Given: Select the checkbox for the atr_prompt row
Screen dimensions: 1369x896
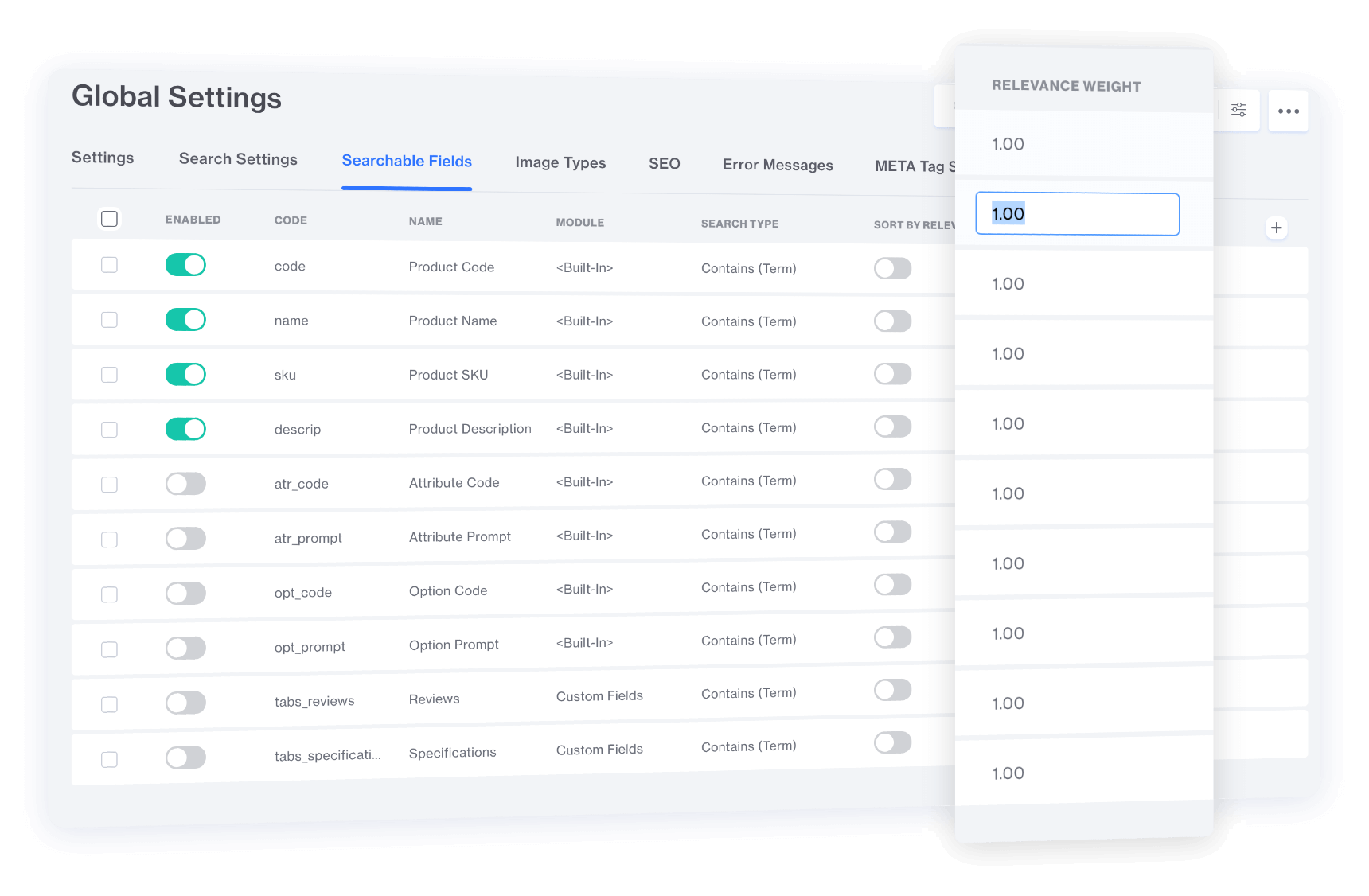Looking at the screenshot, I should point(110,540).
